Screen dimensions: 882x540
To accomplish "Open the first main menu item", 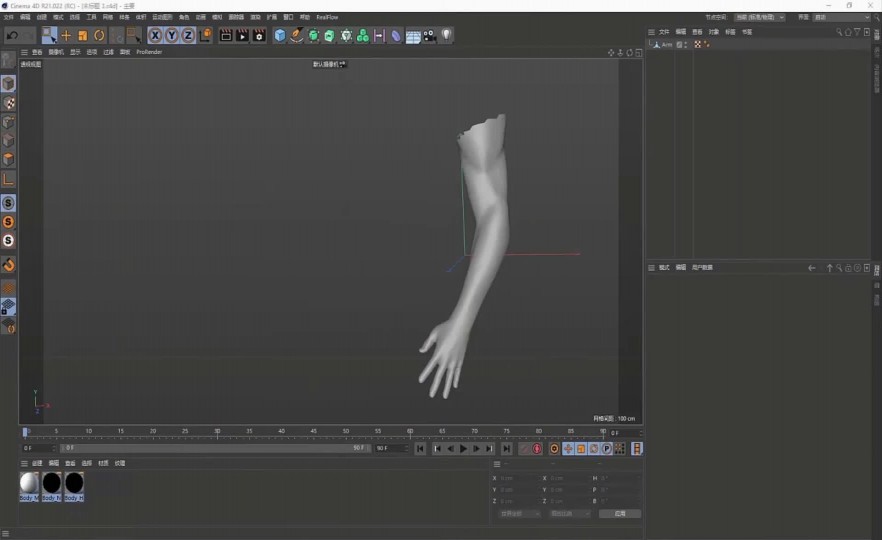I will [8, 17].
